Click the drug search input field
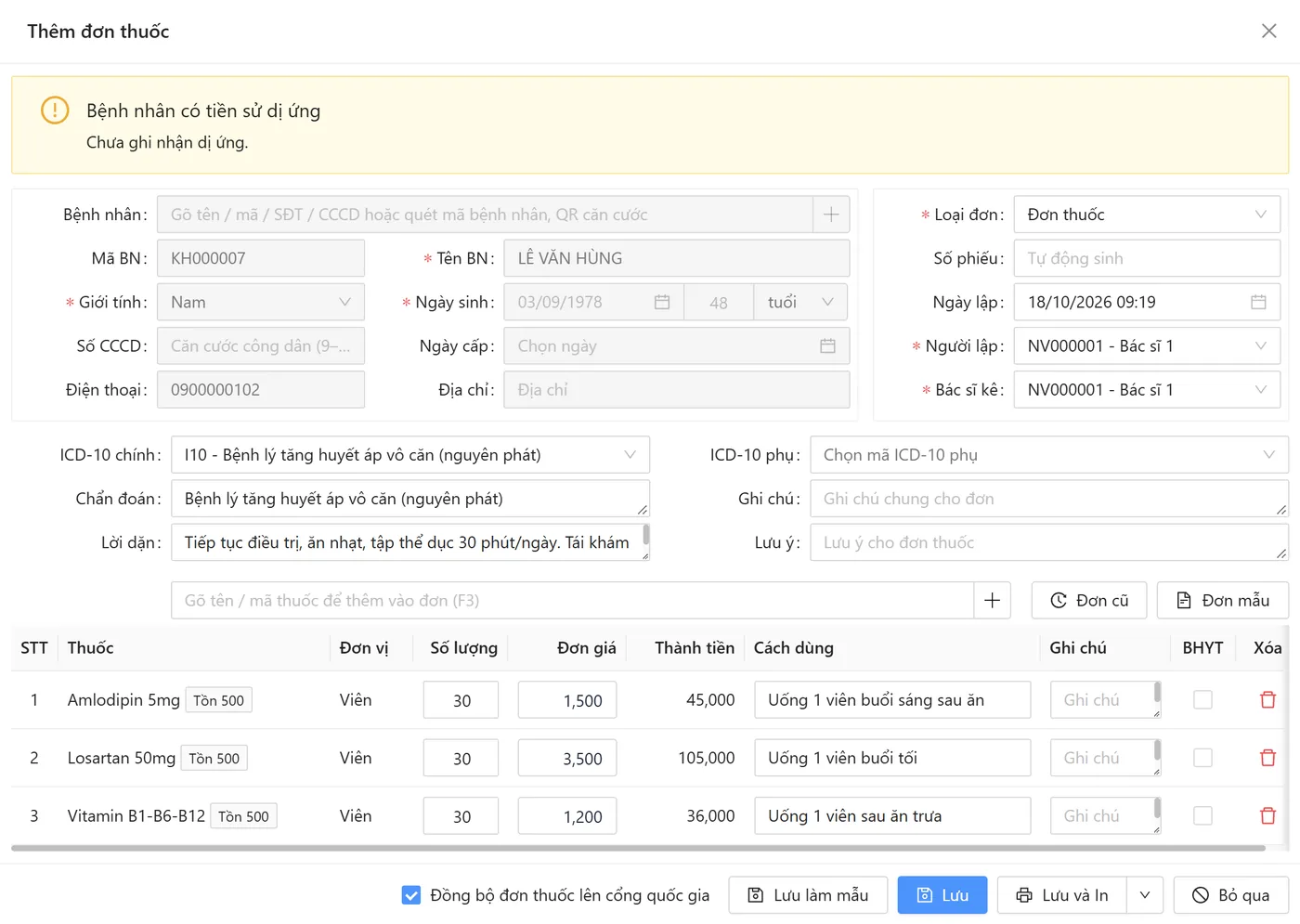Screen dimensions: 1300x924 572,601
